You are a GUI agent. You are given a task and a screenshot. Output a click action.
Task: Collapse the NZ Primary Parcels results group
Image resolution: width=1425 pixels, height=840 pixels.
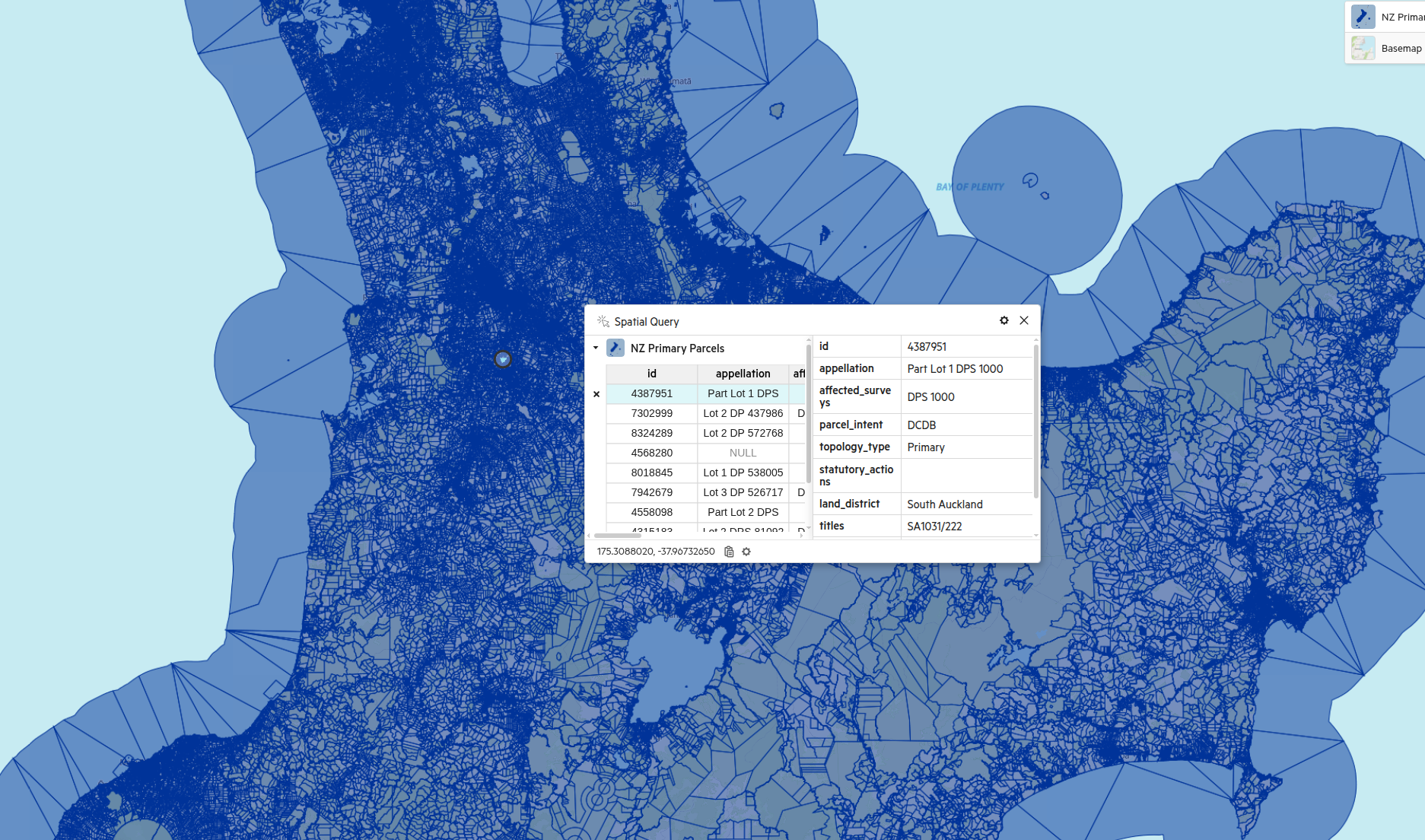coord(596,348)
